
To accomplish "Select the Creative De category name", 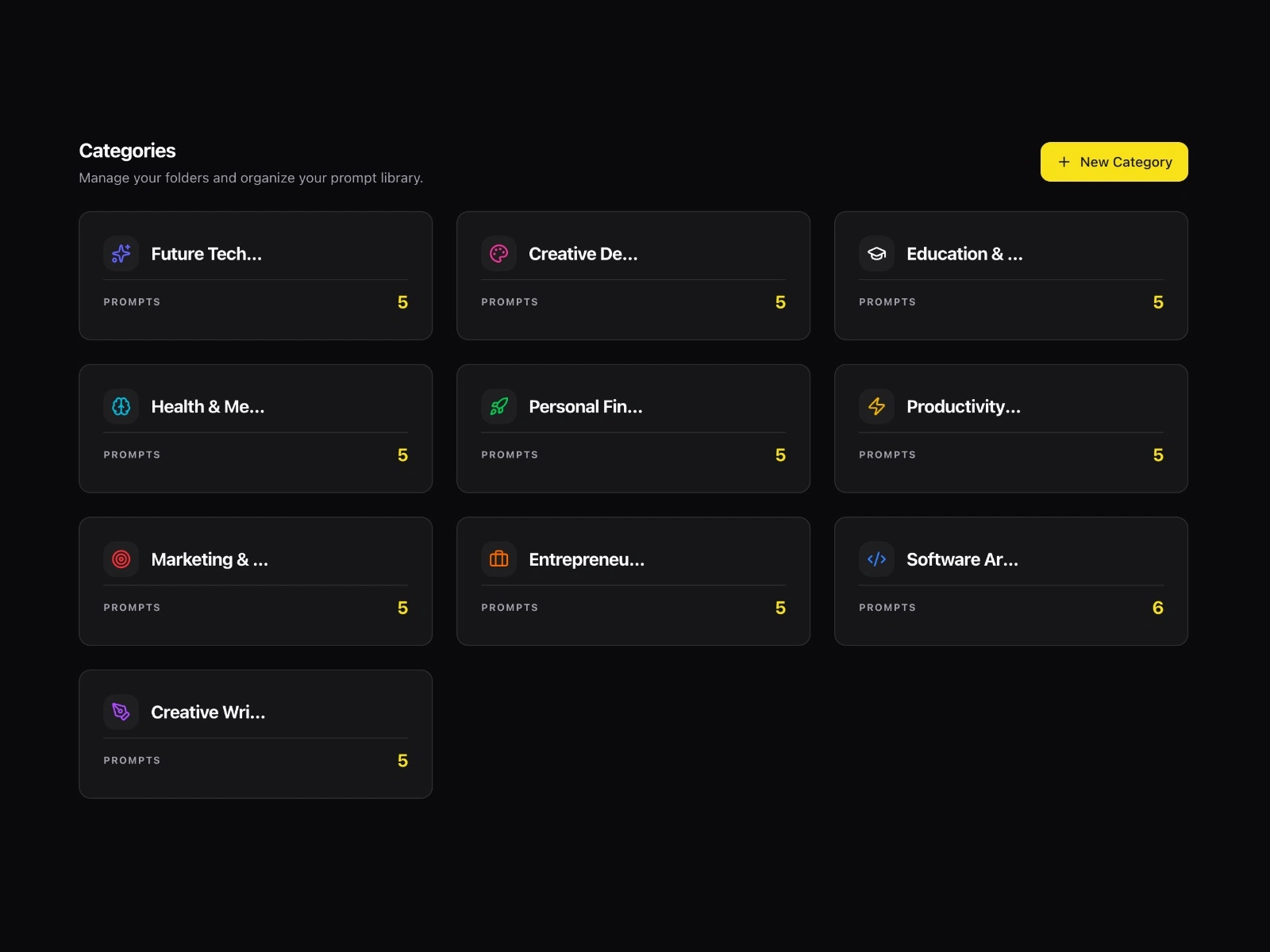I will [x=583, y=254].
